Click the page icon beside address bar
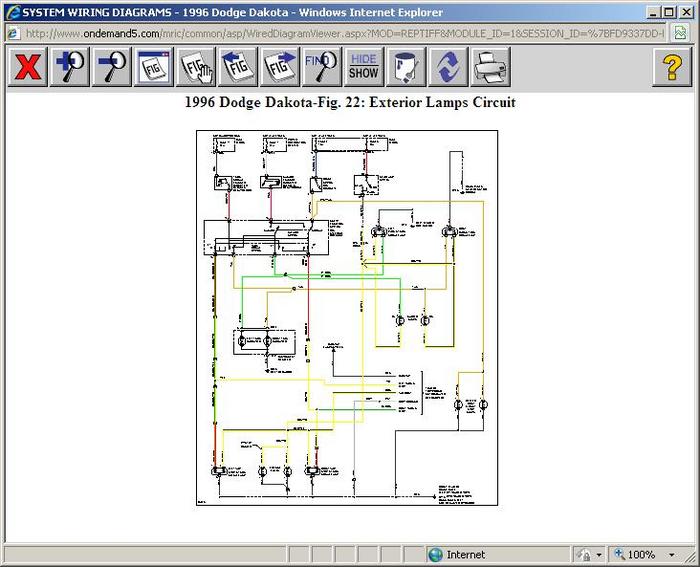Image resolution: width=700 pixels, height=567 pixels. 680,33
